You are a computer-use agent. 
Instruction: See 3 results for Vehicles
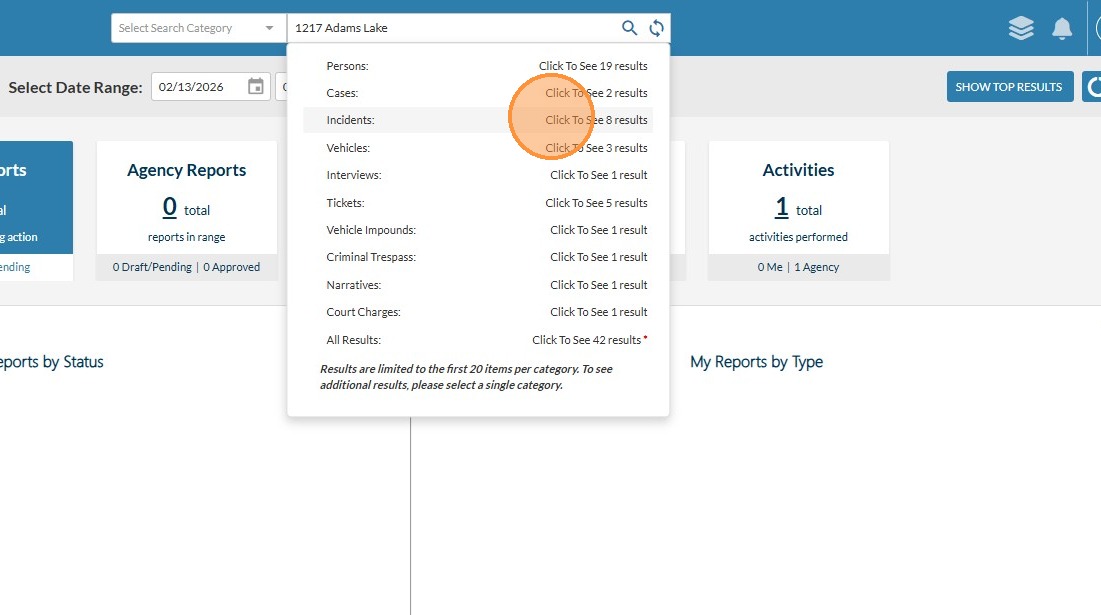pyautogui.click(x=596, y=148)
